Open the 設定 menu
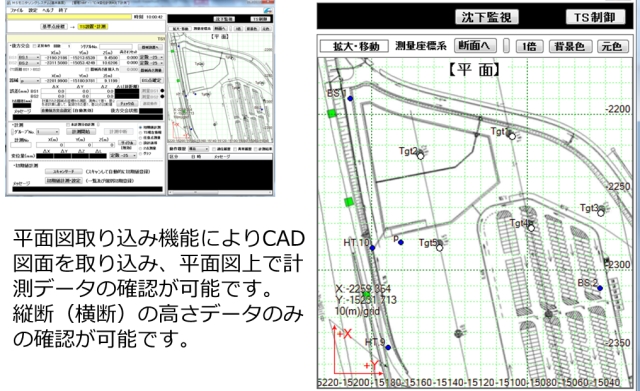Viewport: 640px width, 391px height. pyautogui.click(x=33, y=10)
